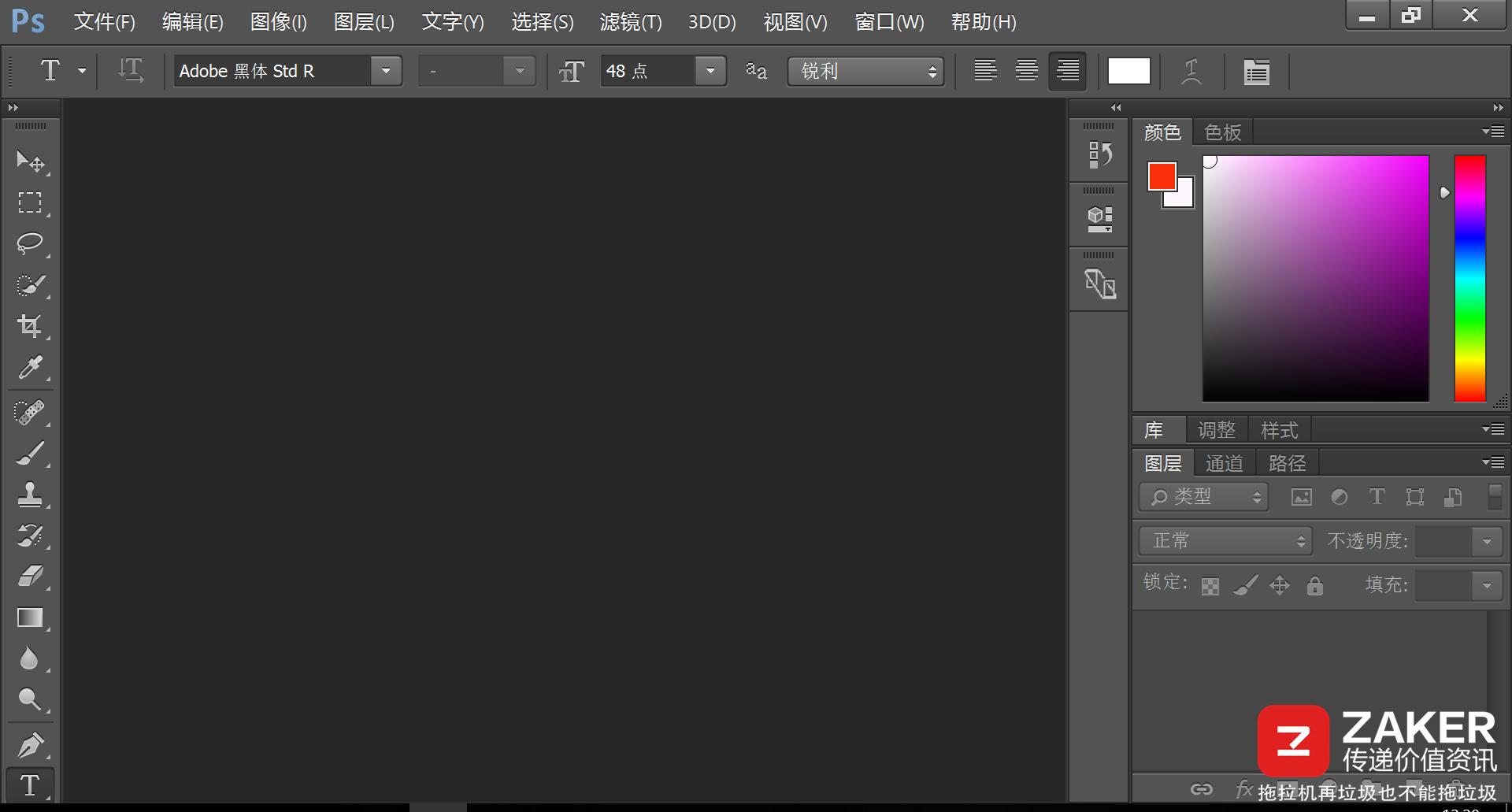Open the Clone Source panel icon

coord(1099,284)
